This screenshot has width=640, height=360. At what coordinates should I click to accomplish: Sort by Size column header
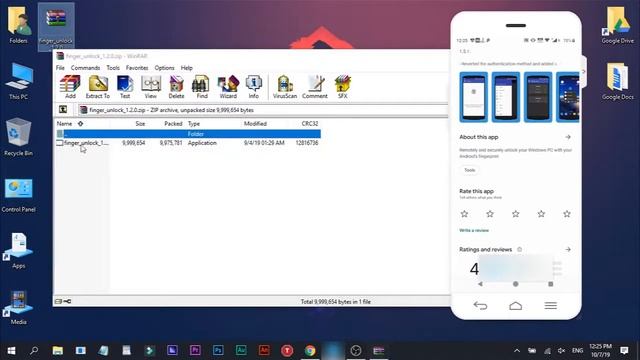pos(140,124)
